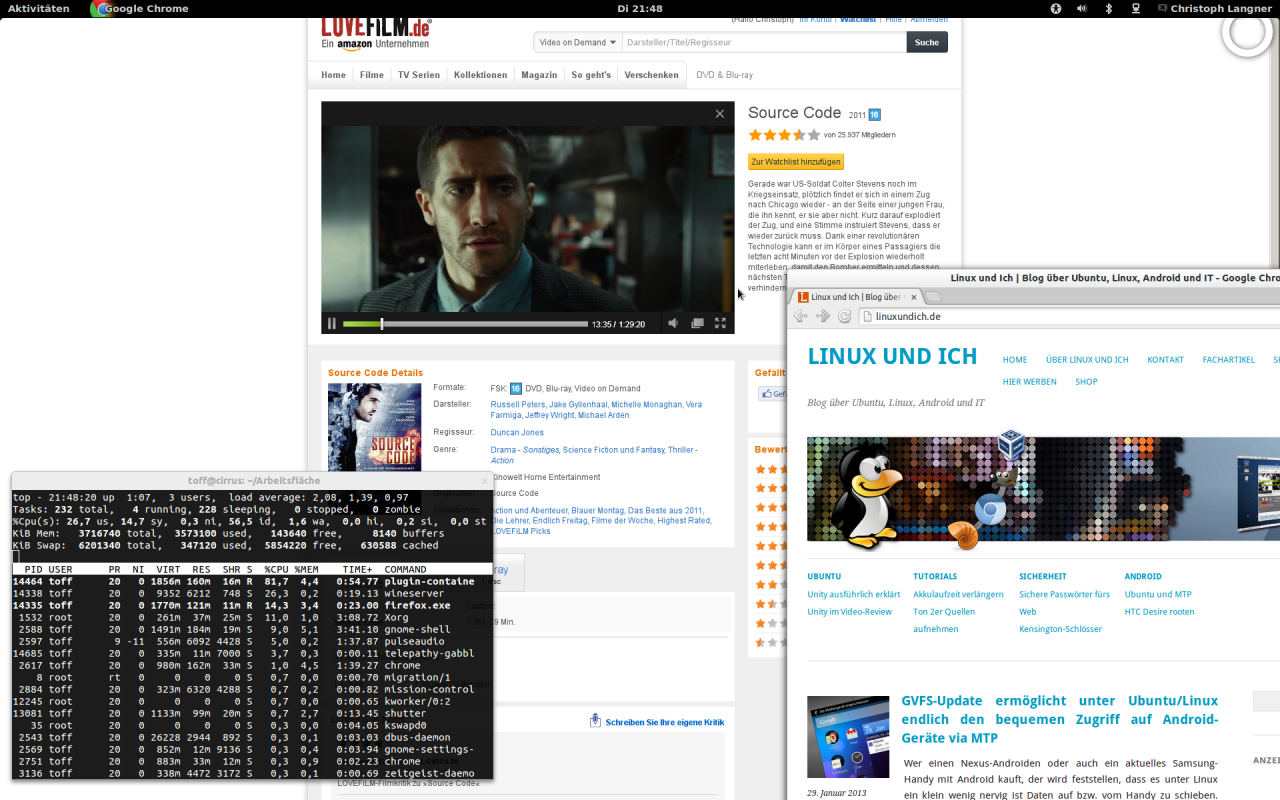Open Akkulaufzeit verlängern link
The image size is (1280, 800).
(x=958, y=594)
